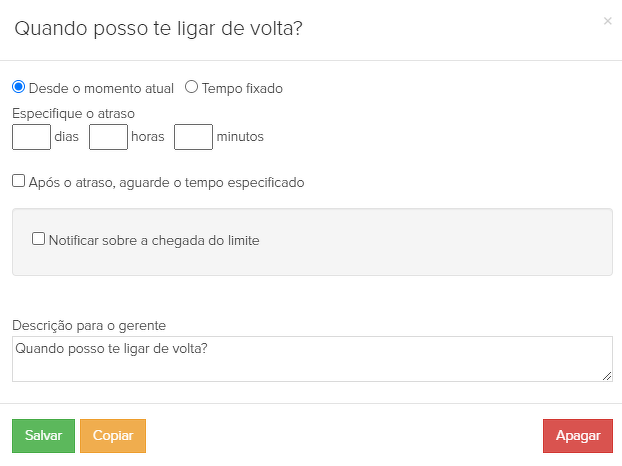Select the 'Tempo fixado' radio button
622x466 pixels.
coord(191,87)
